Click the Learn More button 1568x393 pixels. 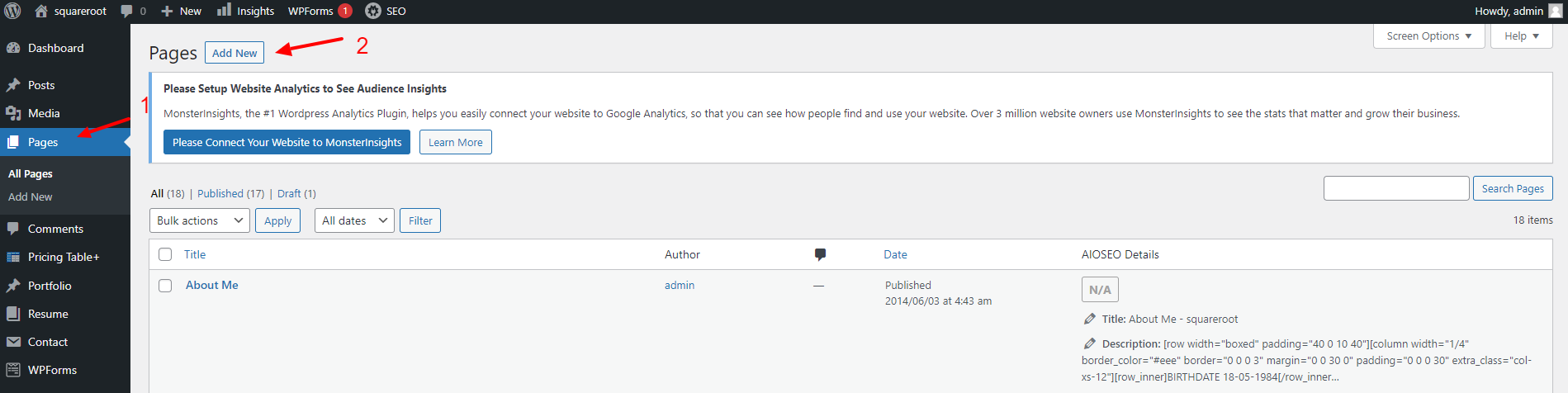pyautogui.click(x=456, y=142)
